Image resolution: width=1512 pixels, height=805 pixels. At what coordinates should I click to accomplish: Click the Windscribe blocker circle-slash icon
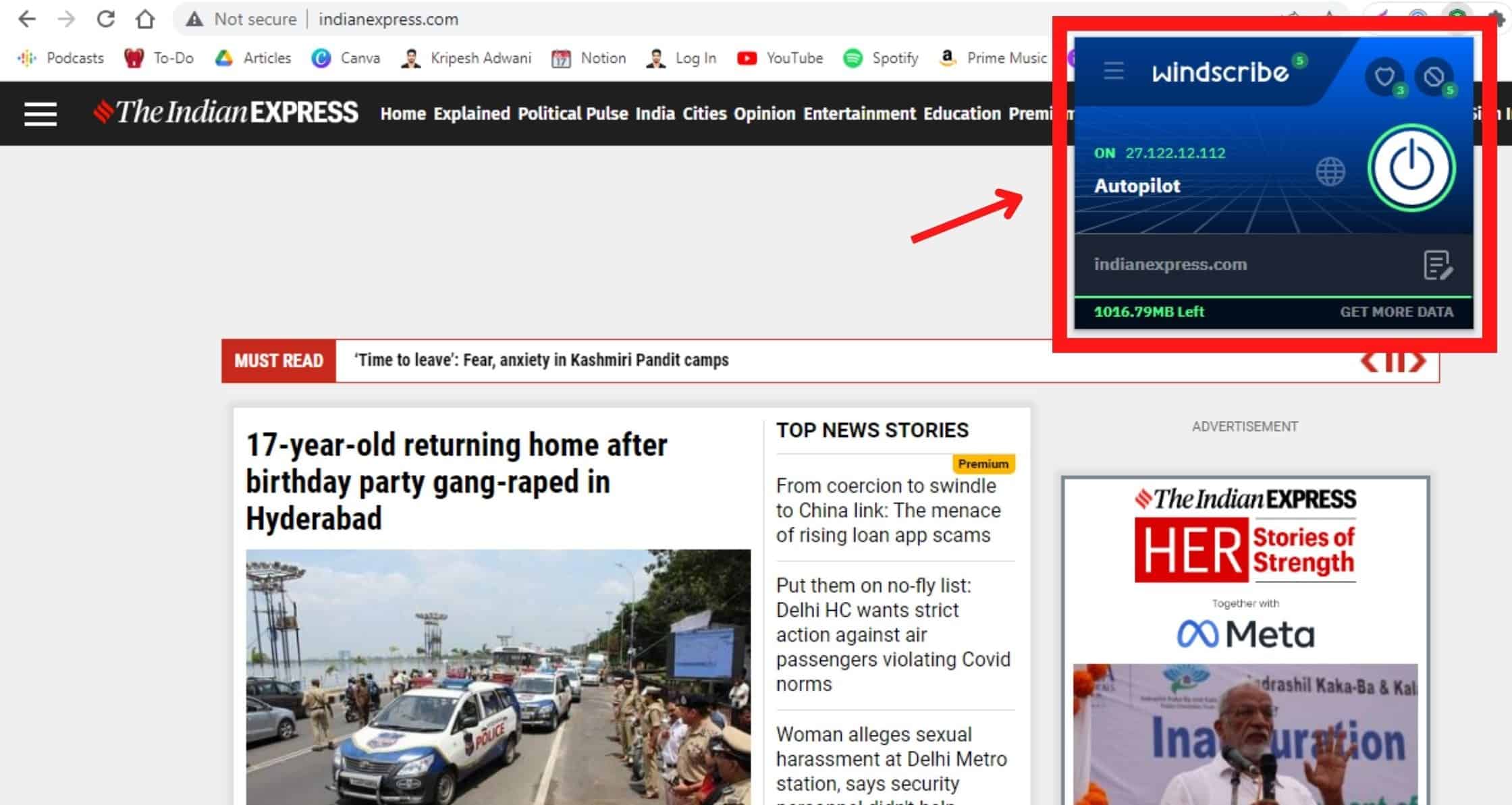(x=1433, y=77)
